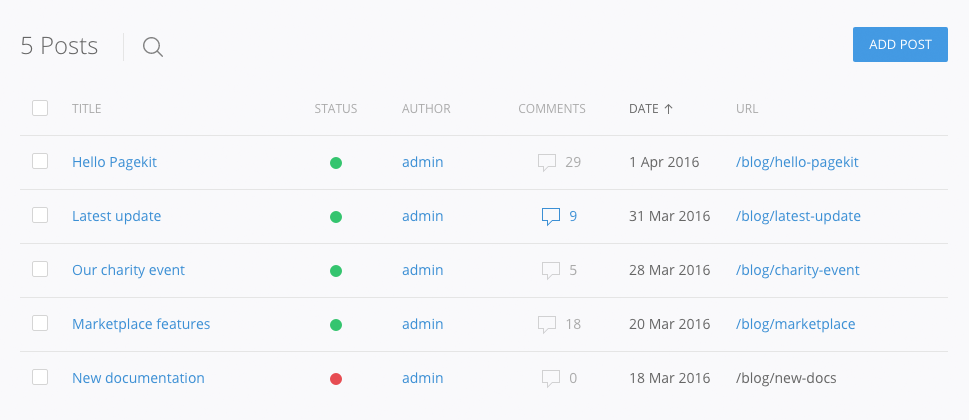This screenshot has width=969, height=420.
Task: Open the New documentation post title
Action: tap(138, 378)
